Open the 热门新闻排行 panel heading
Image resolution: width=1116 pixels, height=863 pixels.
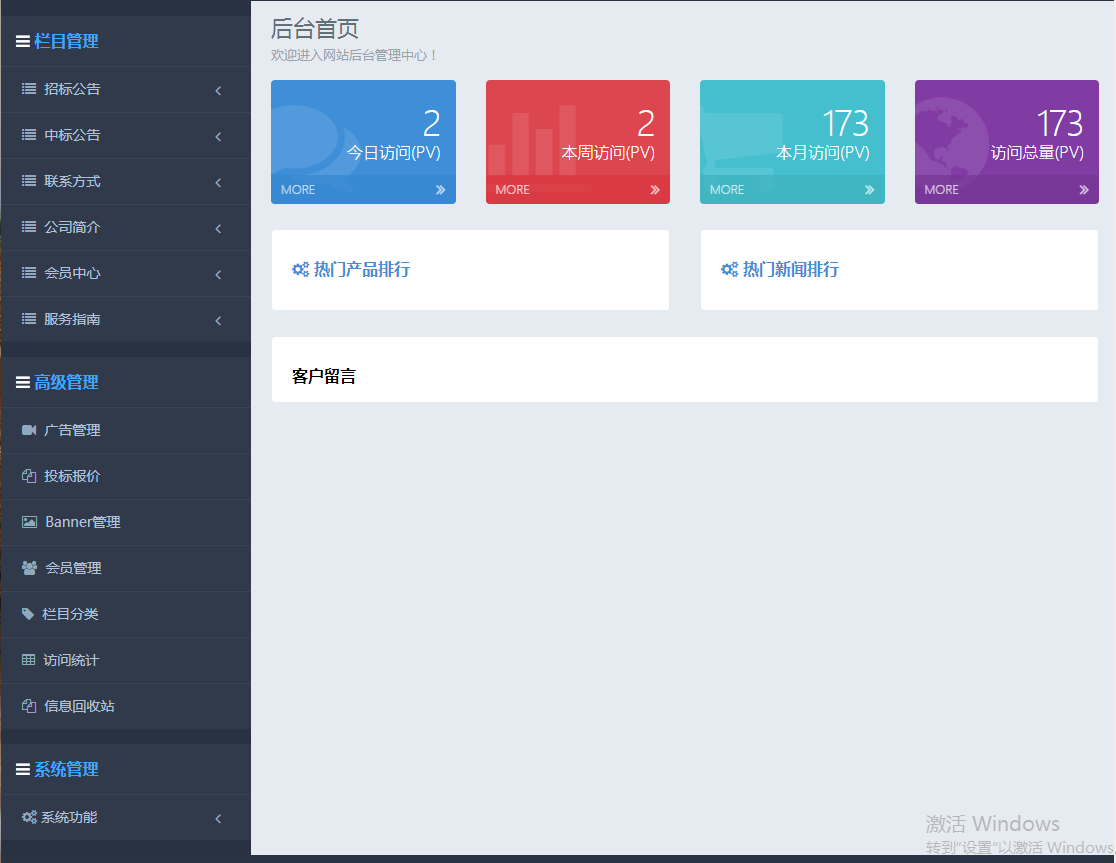pyautogui.click(x=790, y=269)
